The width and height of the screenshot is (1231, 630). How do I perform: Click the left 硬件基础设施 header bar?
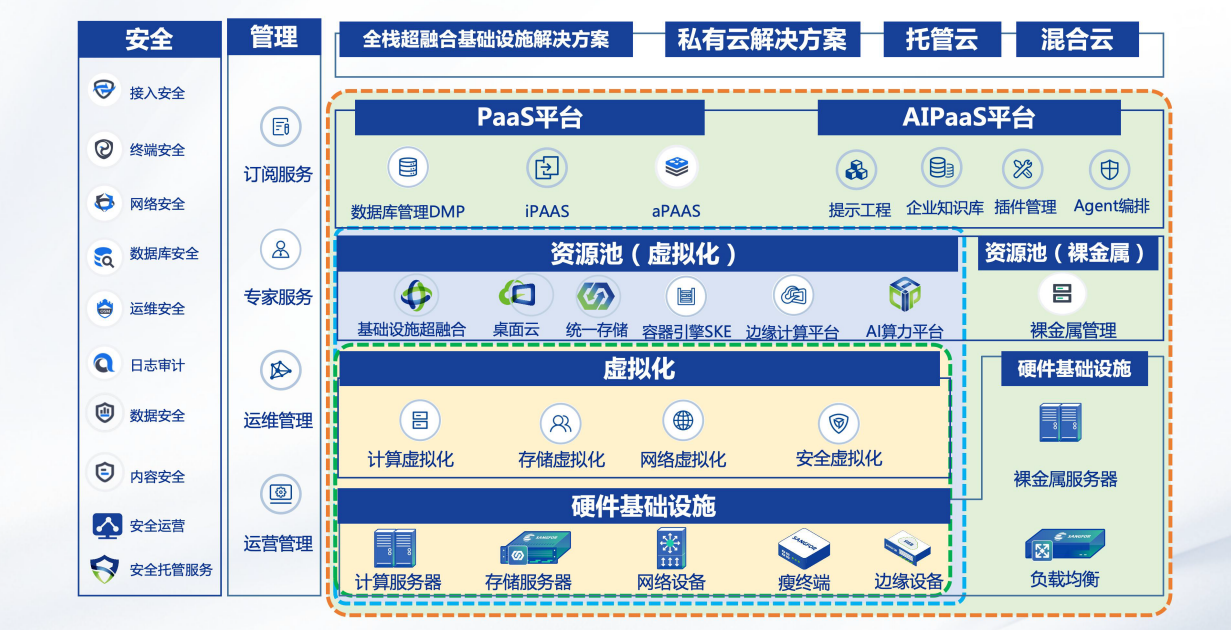pos(643,505)
